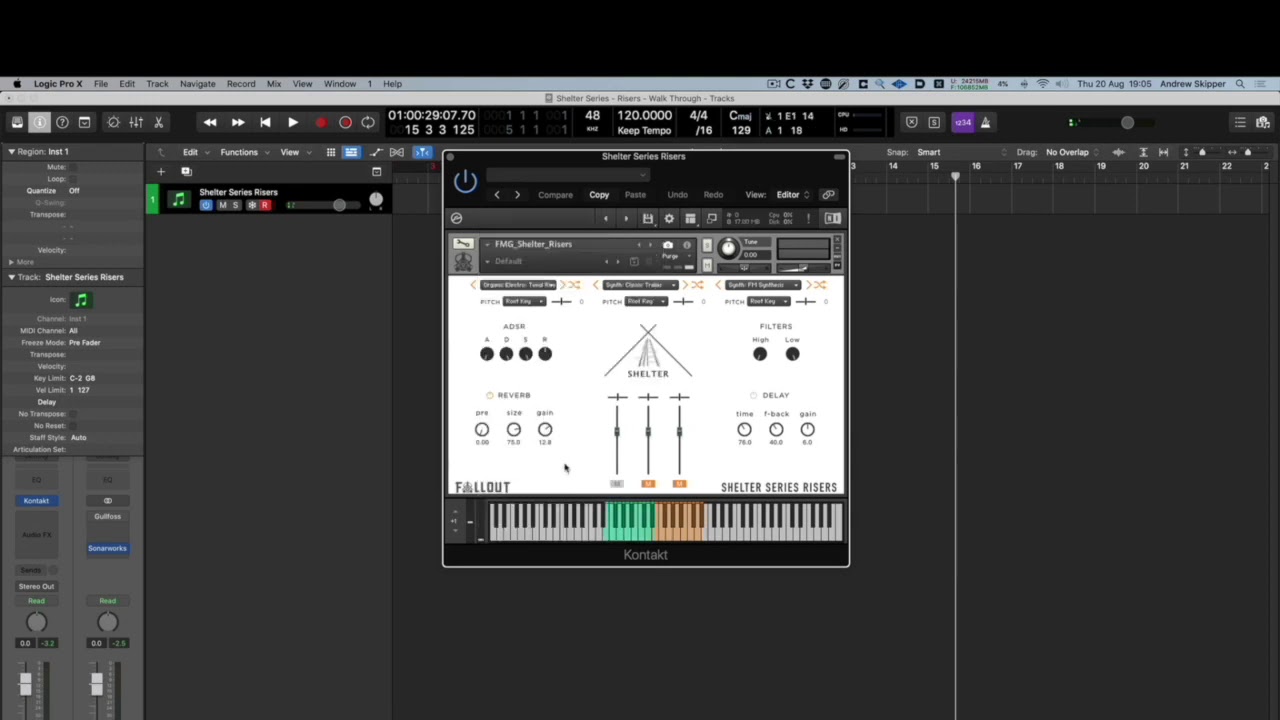Toggle the plugin power bypass button
Viewport: 1280px width, 720px height.
tap(465, 181)
